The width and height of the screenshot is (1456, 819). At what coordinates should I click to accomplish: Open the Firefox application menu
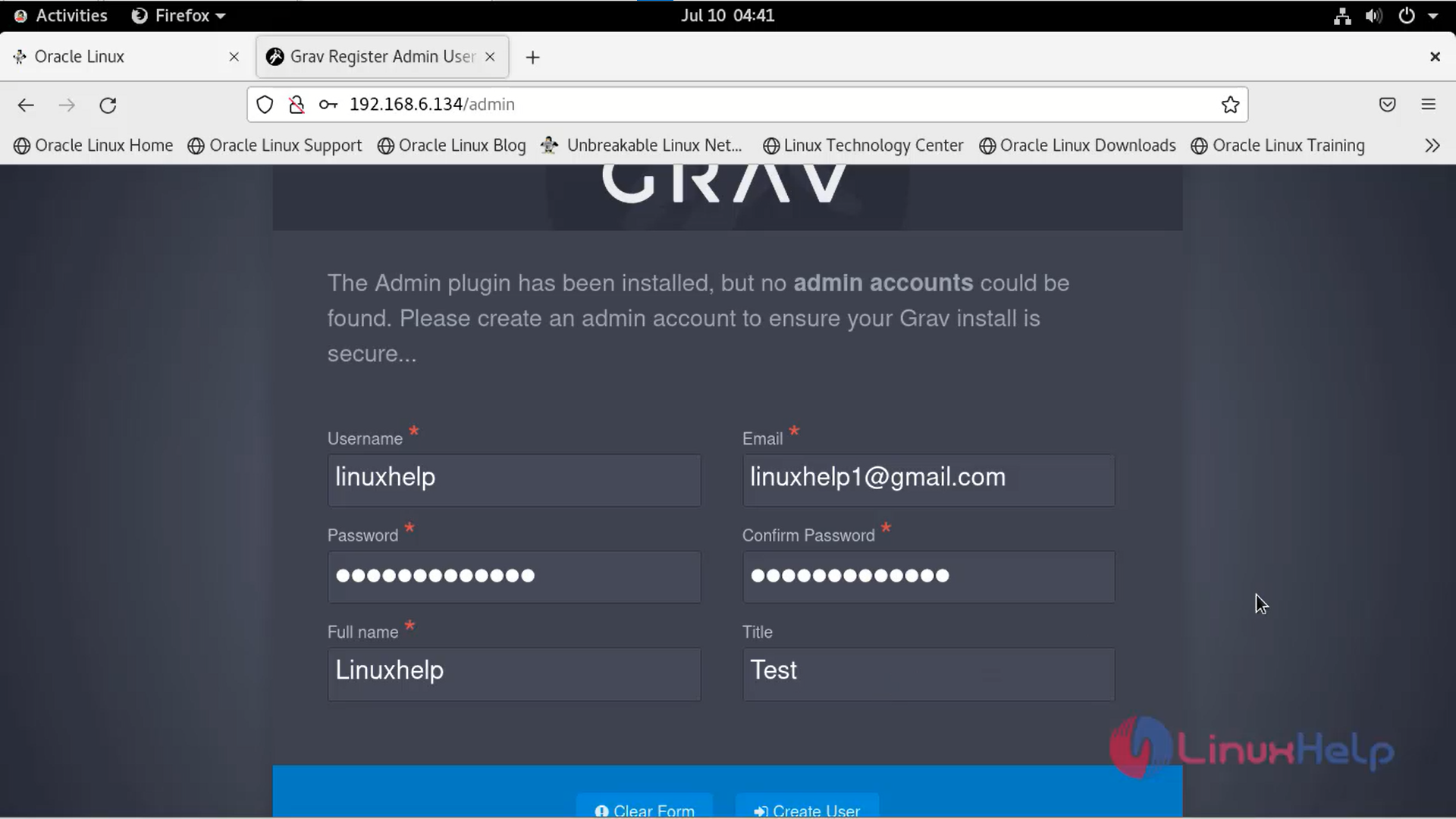coord(179,15)
